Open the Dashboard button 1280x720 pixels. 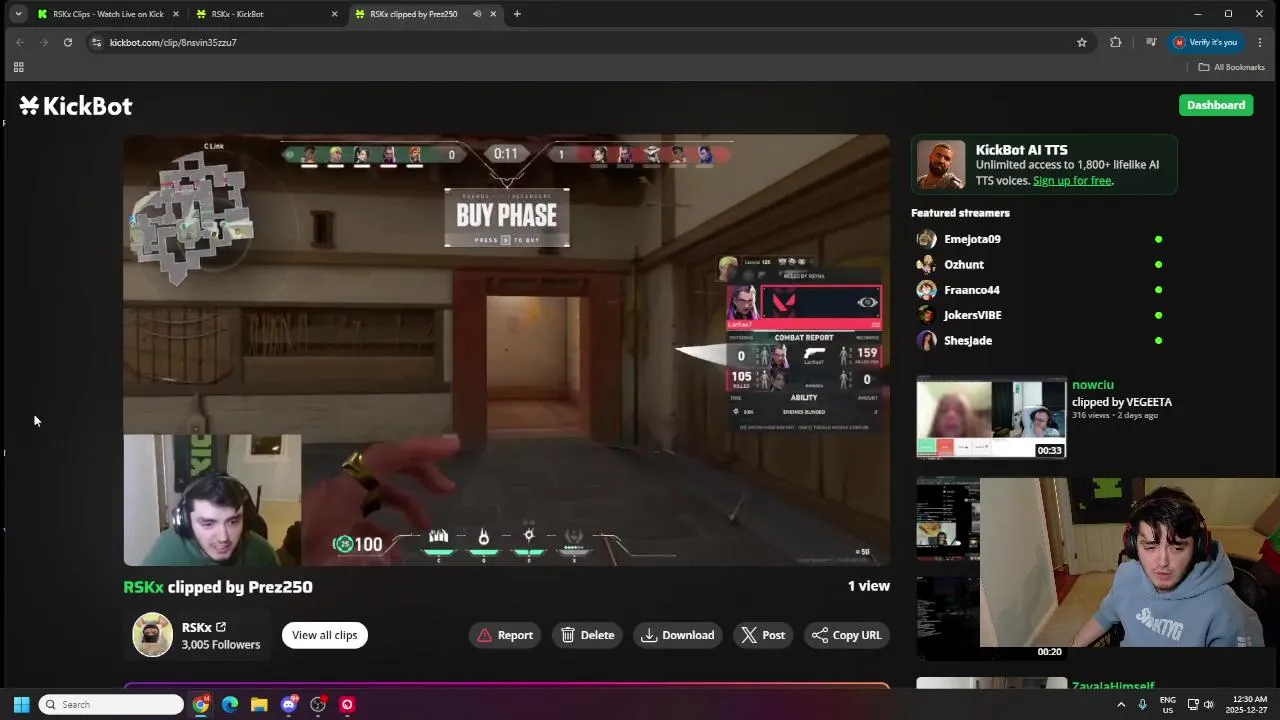[x=1216, y=105]
